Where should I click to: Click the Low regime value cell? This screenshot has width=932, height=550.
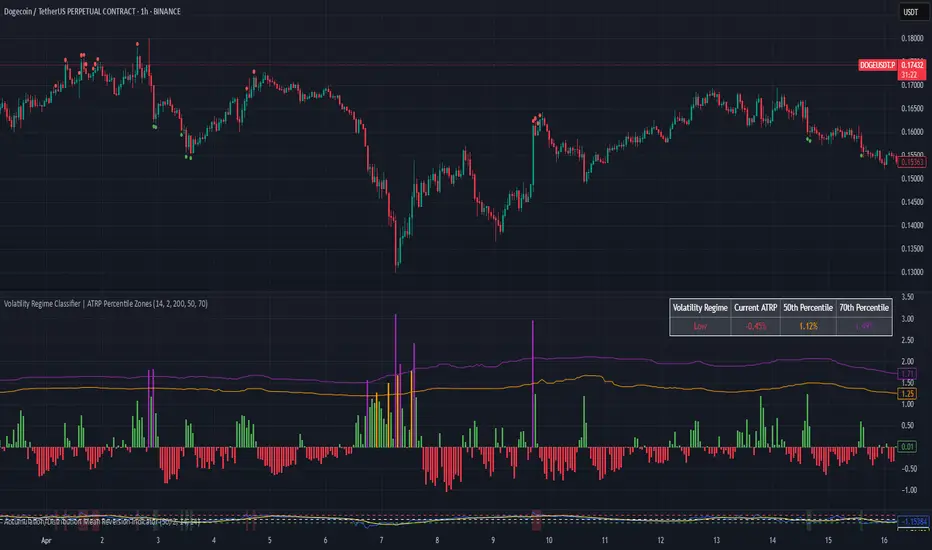coord(700,326)
